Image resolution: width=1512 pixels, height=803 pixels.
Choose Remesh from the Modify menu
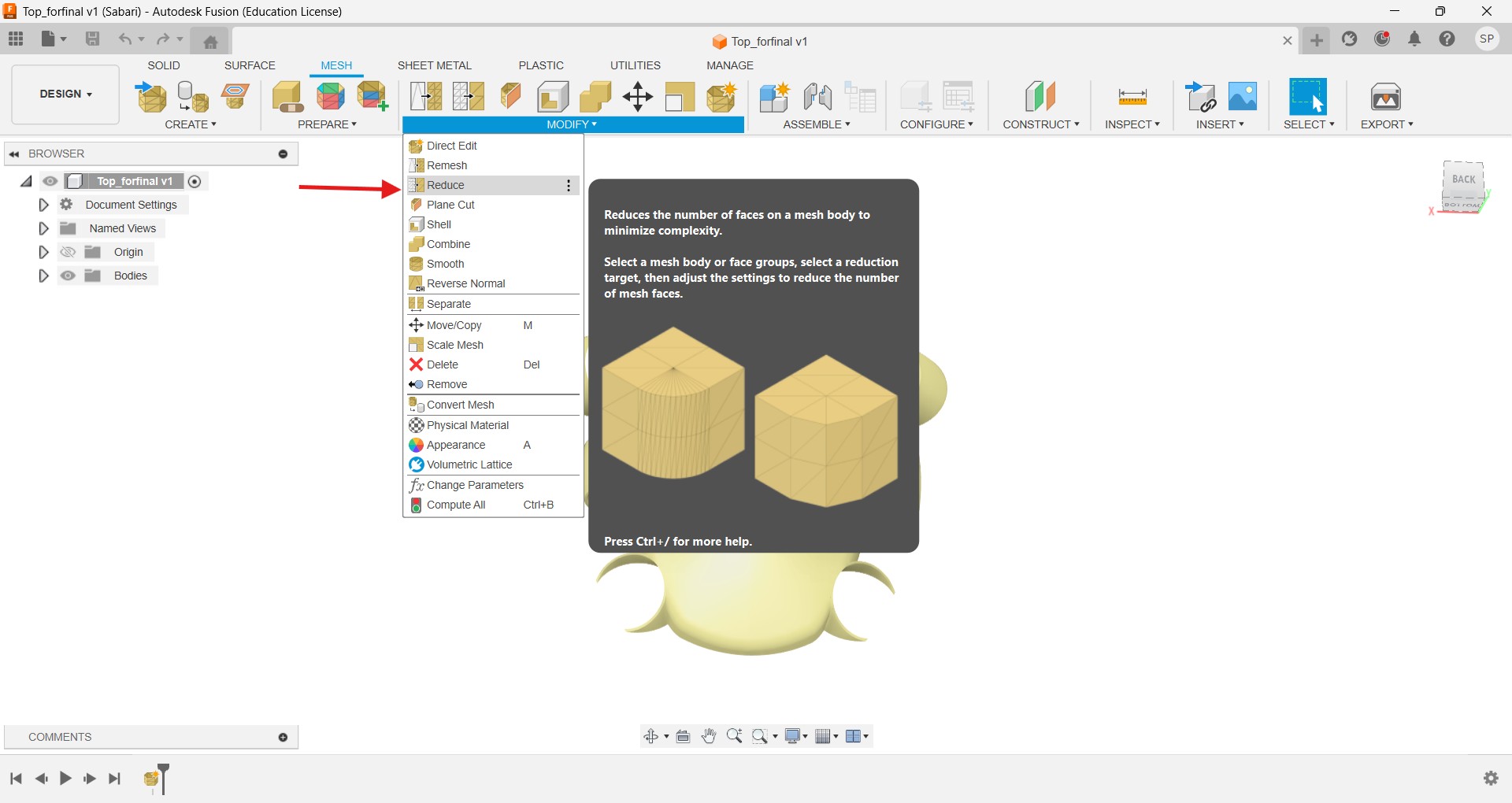click(x=494, y=165)
